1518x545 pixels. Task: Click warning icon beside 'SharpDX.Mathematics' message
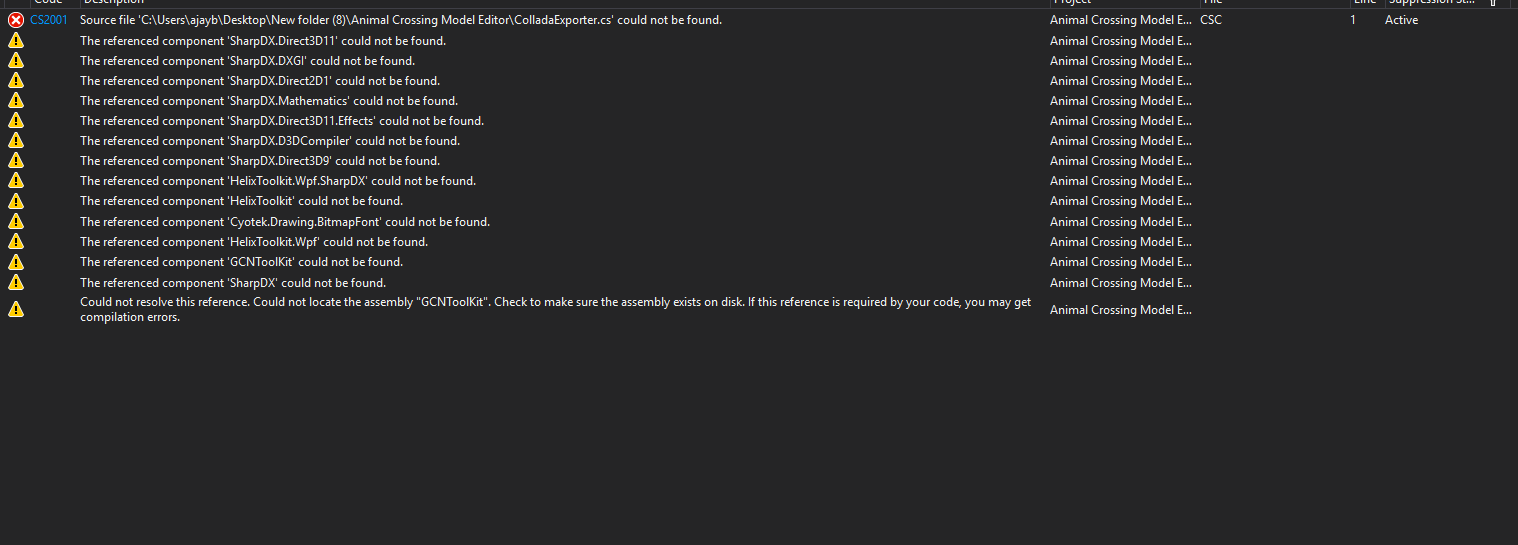pyautogui.click(x=15, y=101)
